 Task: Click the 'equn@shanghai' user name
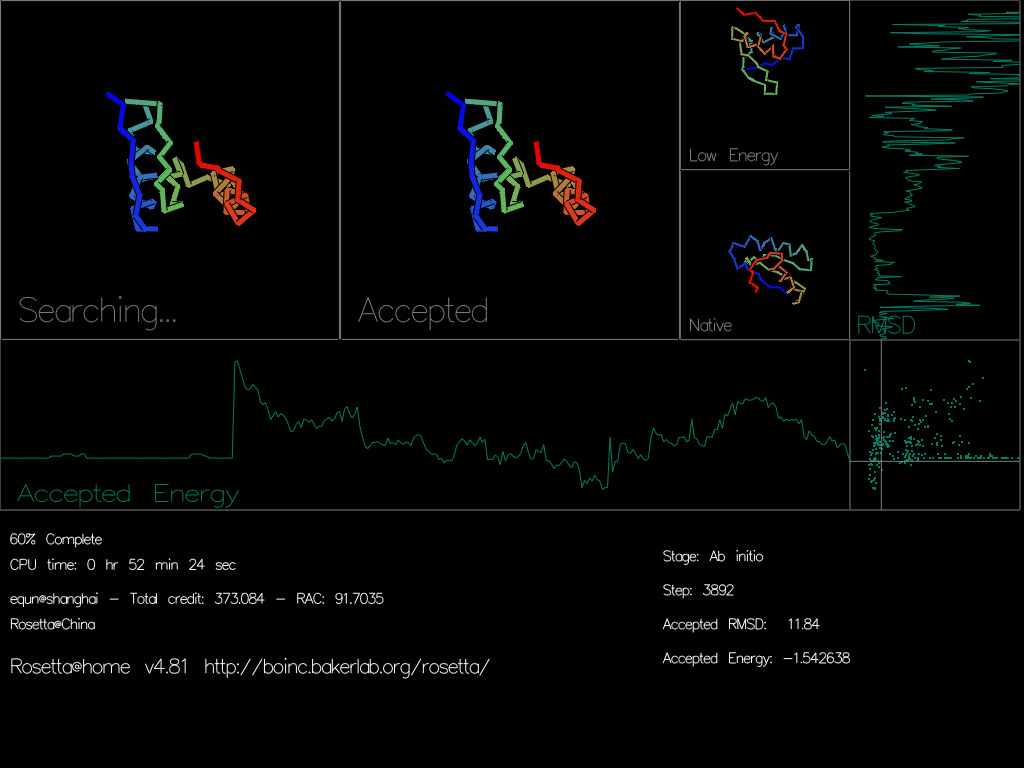pyautogui.click(x=54, y=599)
